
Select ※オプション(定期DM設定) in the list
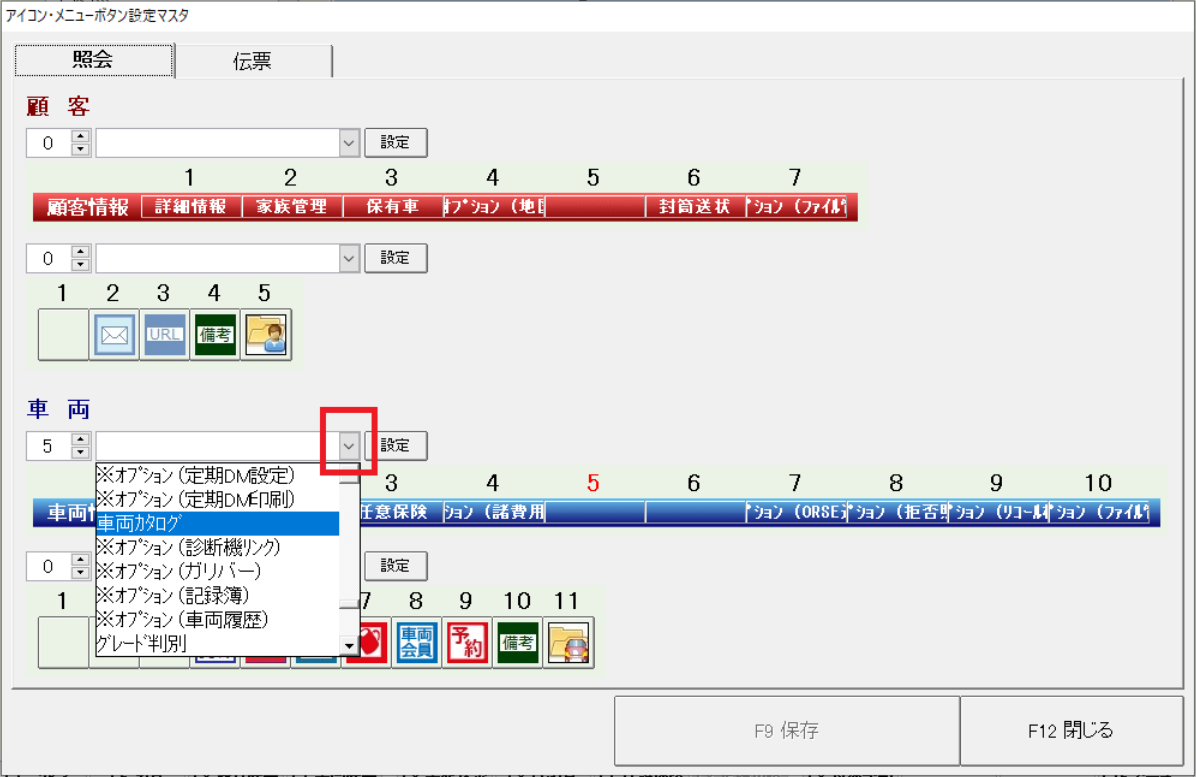pyautogui.click(x=217, y=475)
